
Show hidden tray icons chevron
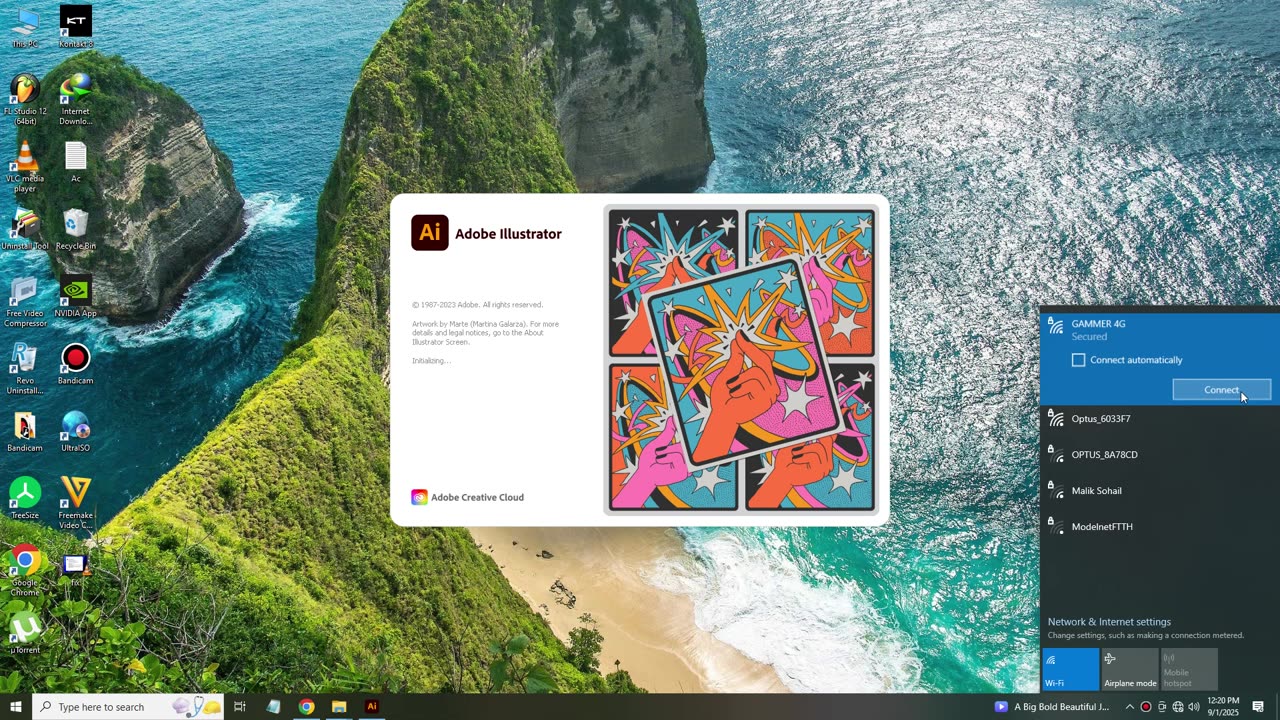1130,707
